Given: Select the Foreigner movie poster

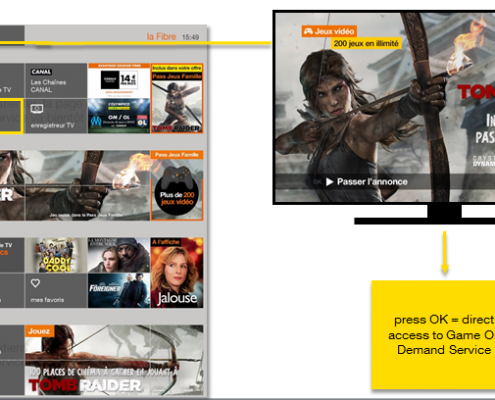Looking at the screenshot, I should 119,290.
